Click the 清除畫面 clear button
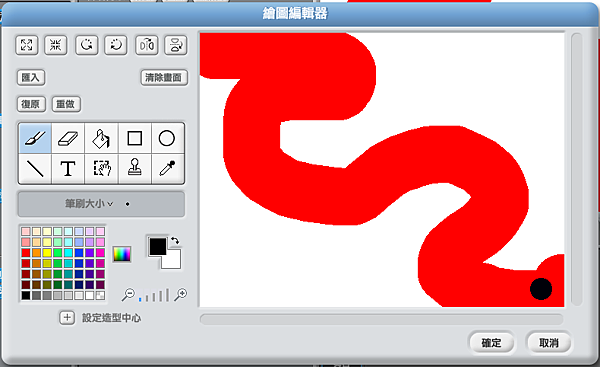The image size is (600, 367). [164, 78]
